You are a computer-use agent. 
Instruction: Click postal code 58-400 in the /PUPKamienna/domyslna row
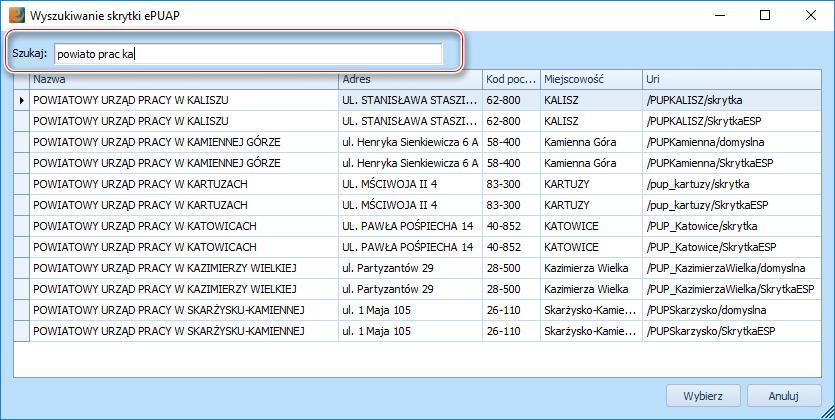511,142
